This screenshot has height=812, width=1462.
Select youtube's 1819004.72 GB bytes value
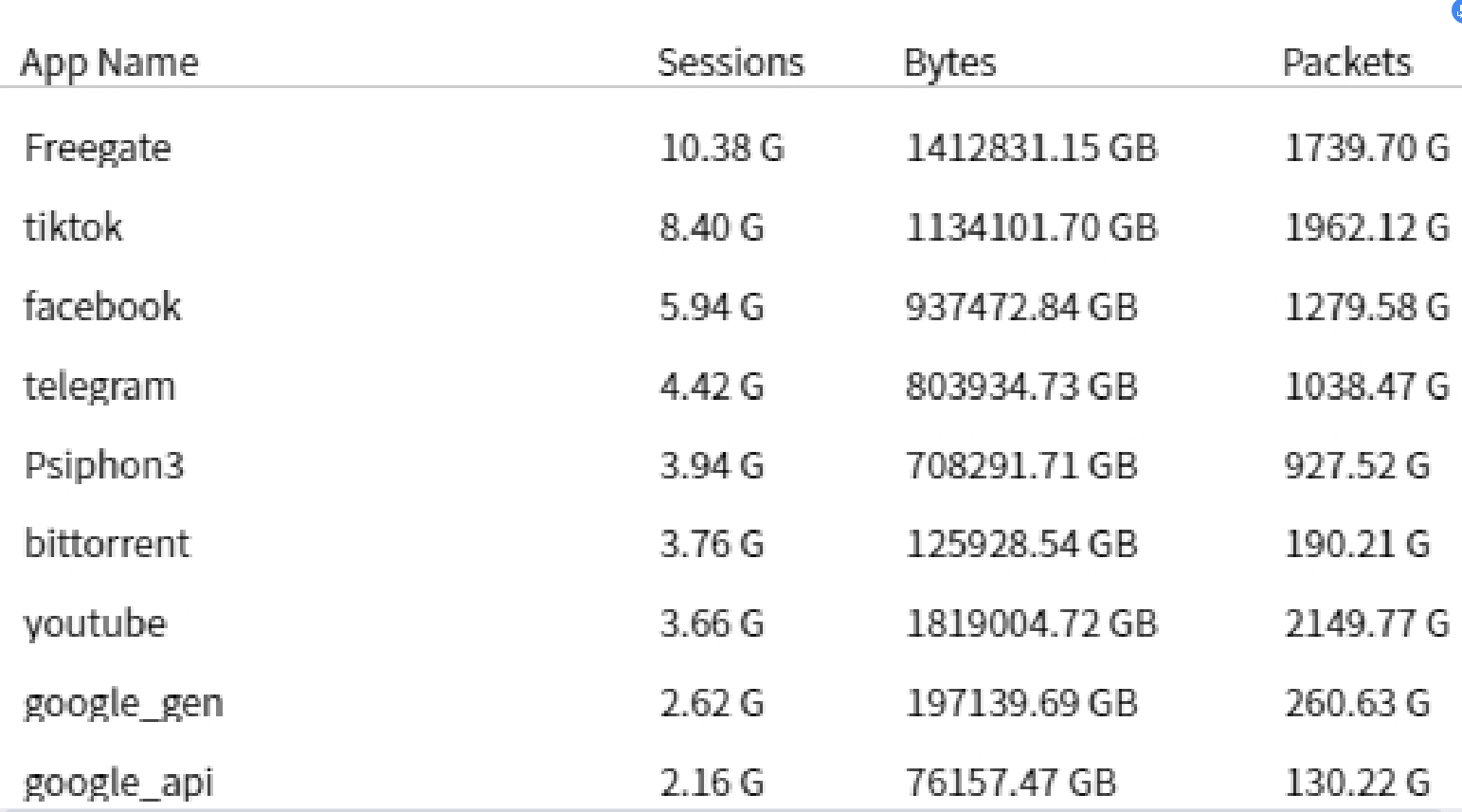tap(1031, 623)
